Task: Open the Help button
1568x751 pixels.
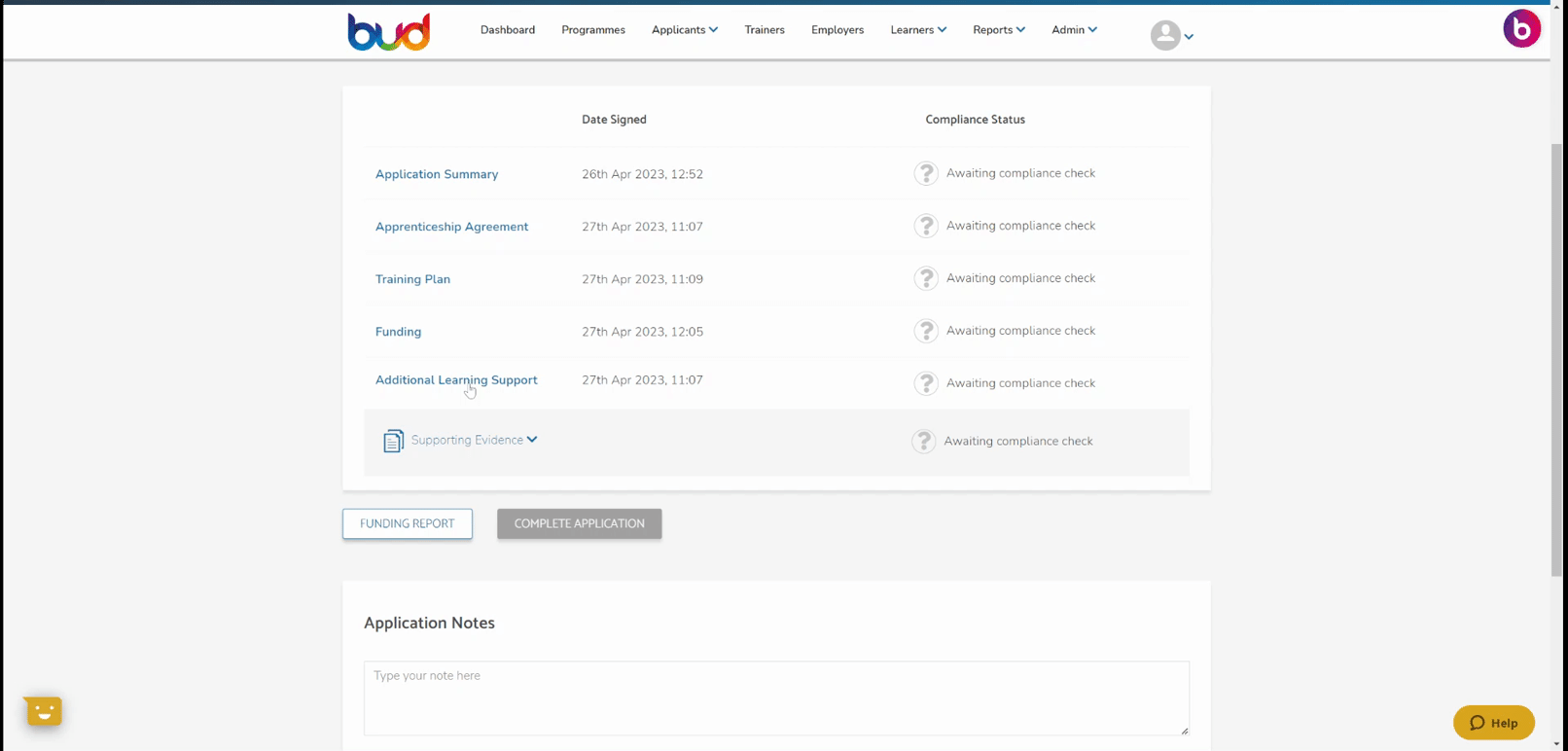Action: (x=1494, y=723)
